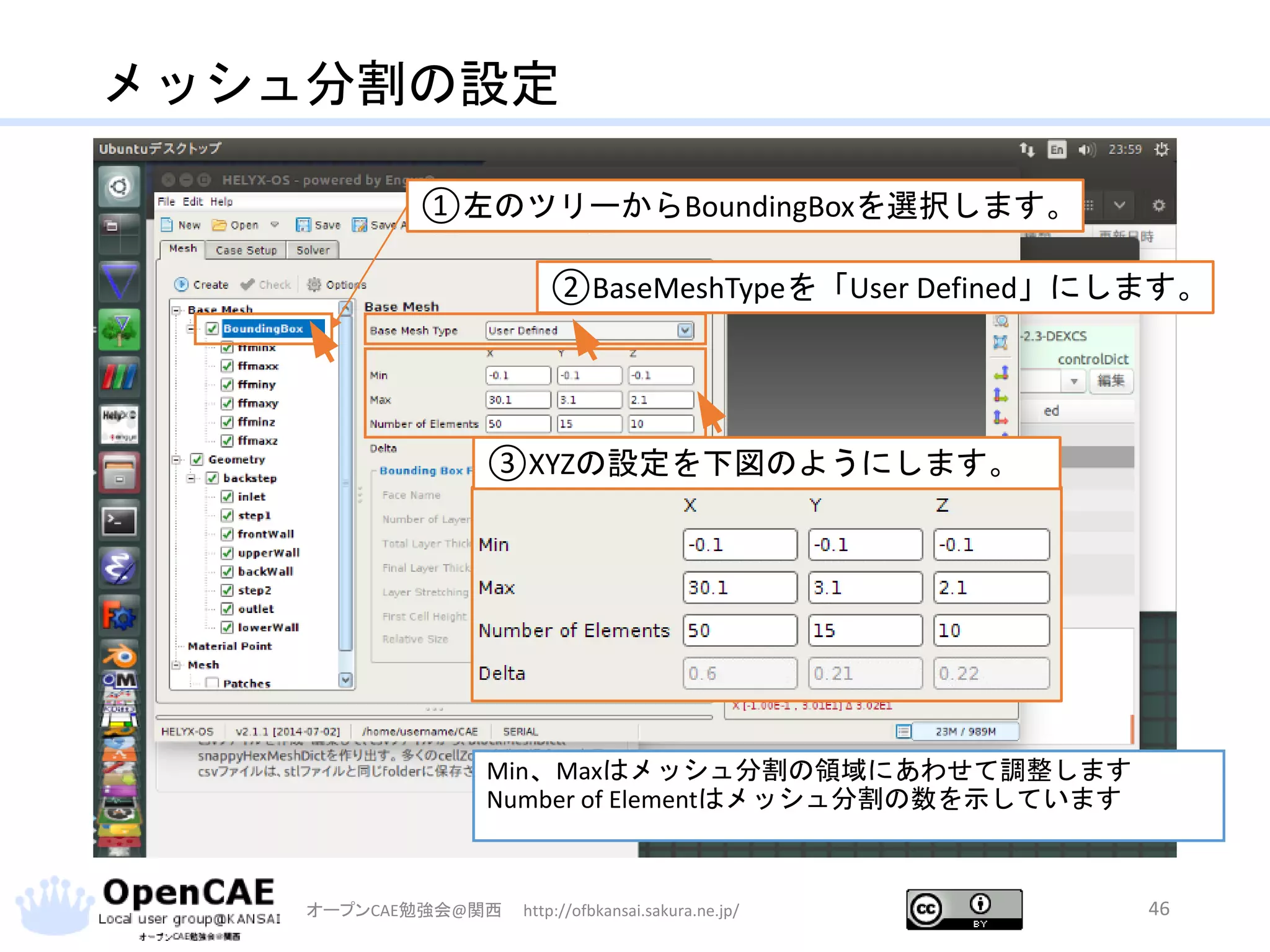Uncheck the Geometry checkbox
Viewport: 1270px width, 952px height.
197,459
